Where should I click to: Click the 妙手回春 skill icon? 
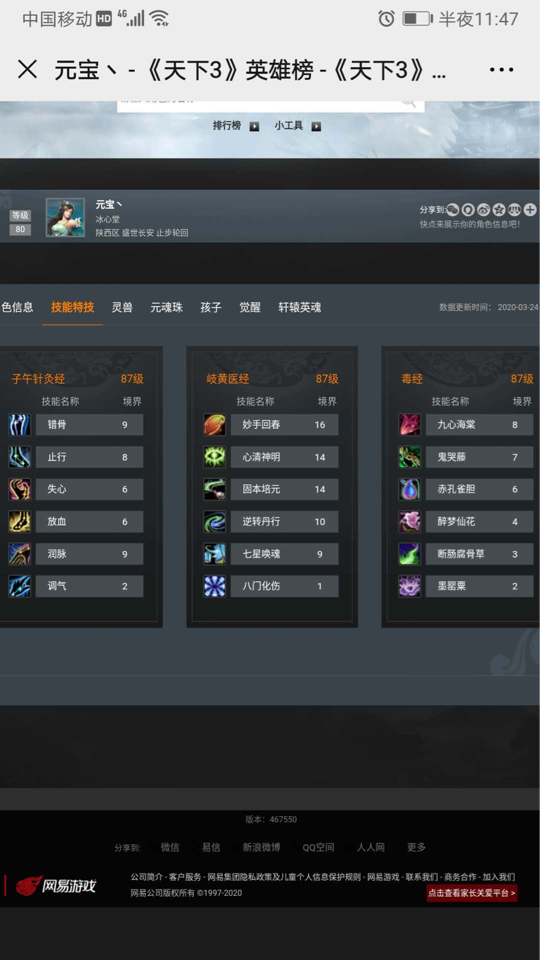tap(214, 424)
